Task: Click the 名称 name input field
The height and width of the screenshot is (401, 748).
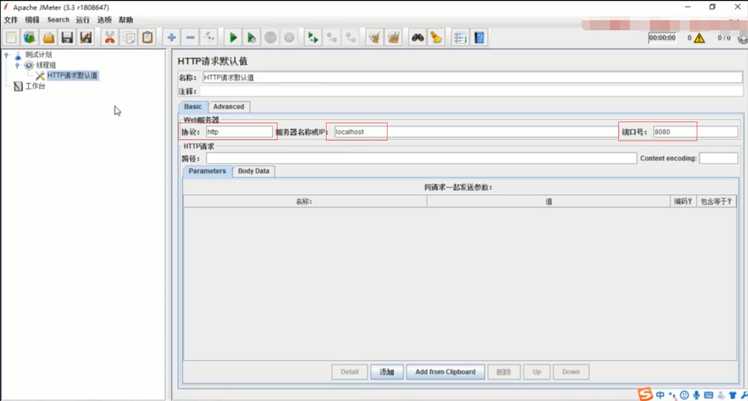Action: [x=472, y=77]
